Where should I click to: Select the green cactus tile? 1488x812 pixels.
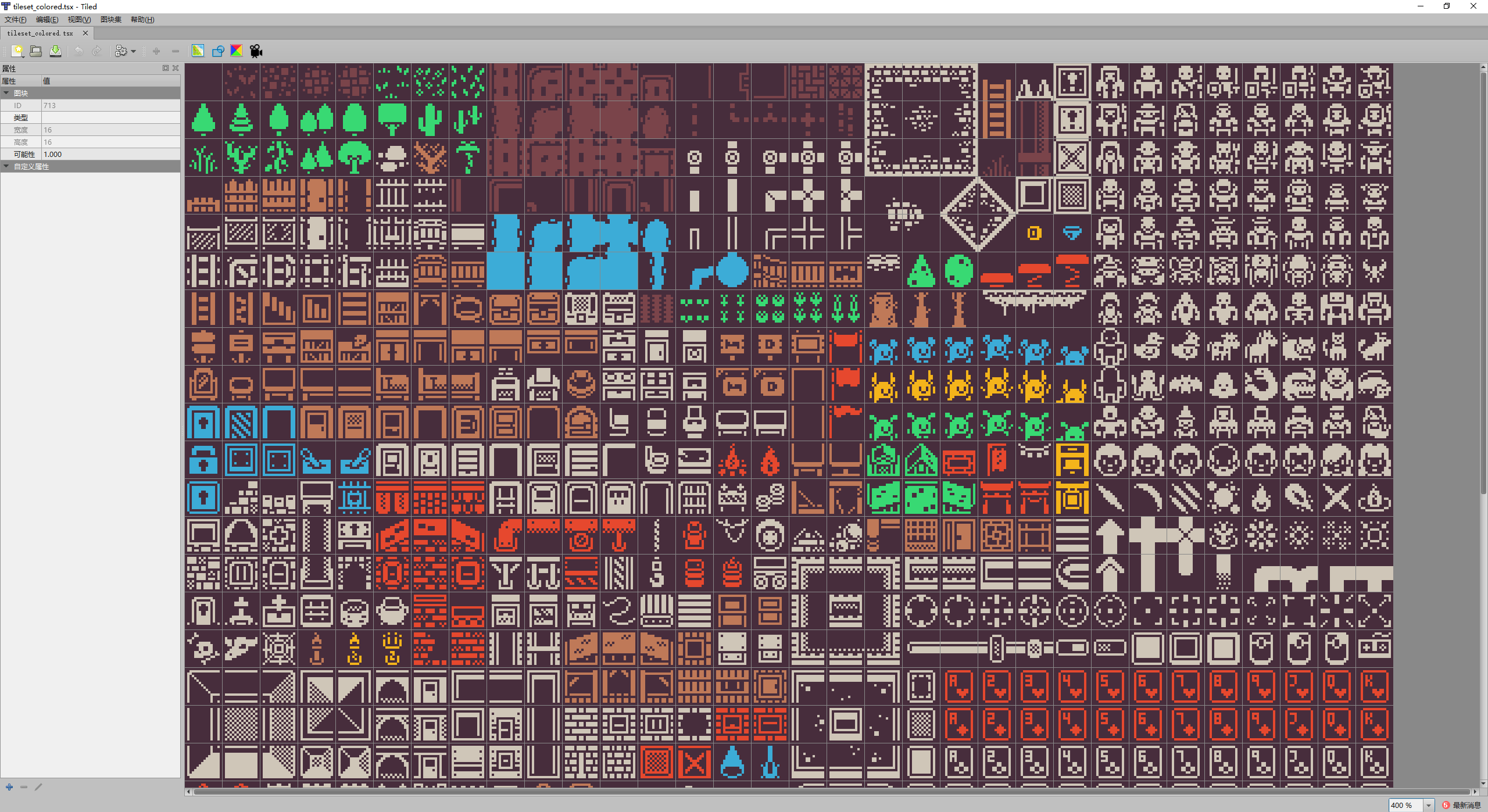pyautogui.click(x=430, y=119)
